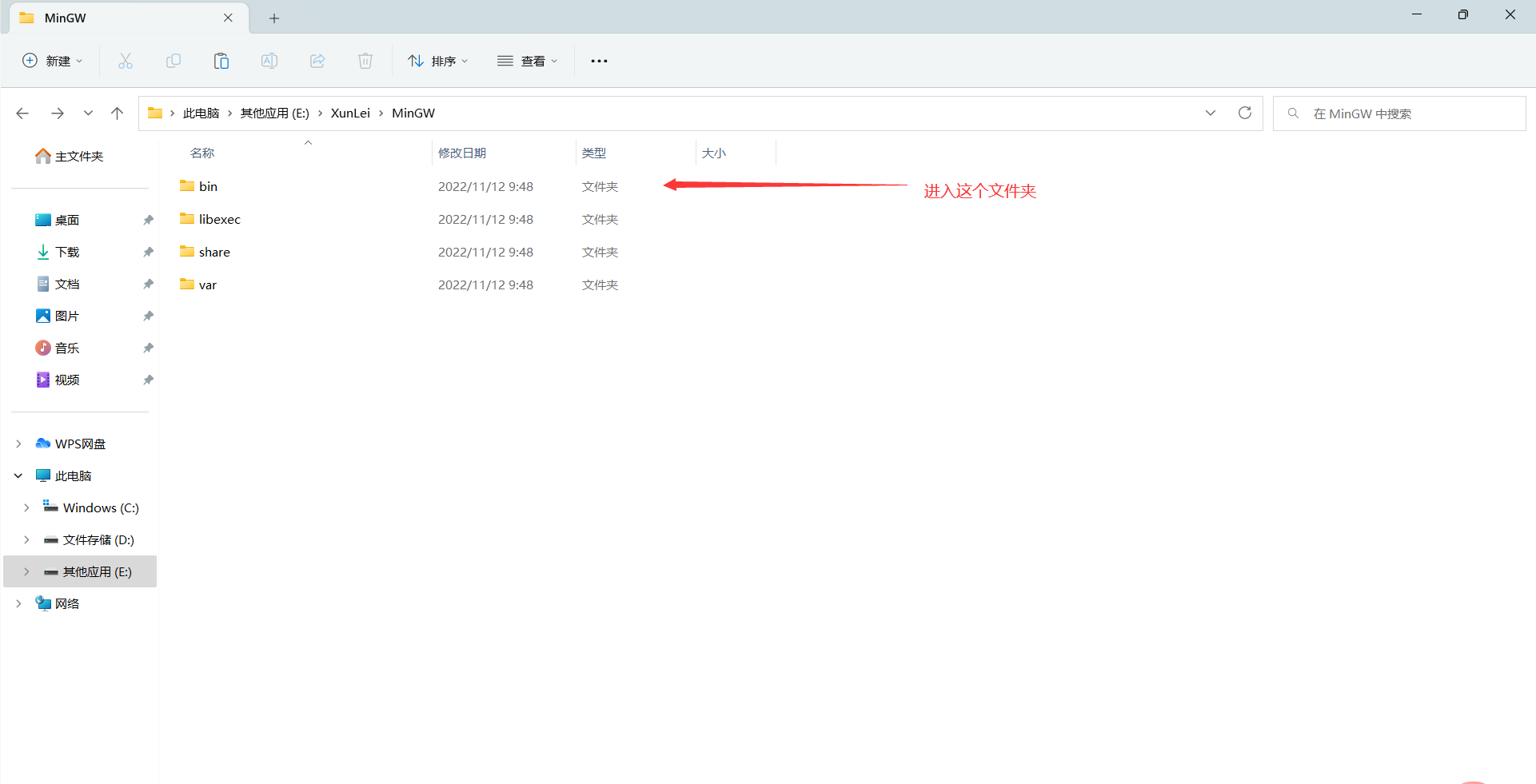This screenshot has width=1536, height=784.
Task: Expand the Windows (C:) drive node
Action: pyautogui.click(x=26, y=507)
